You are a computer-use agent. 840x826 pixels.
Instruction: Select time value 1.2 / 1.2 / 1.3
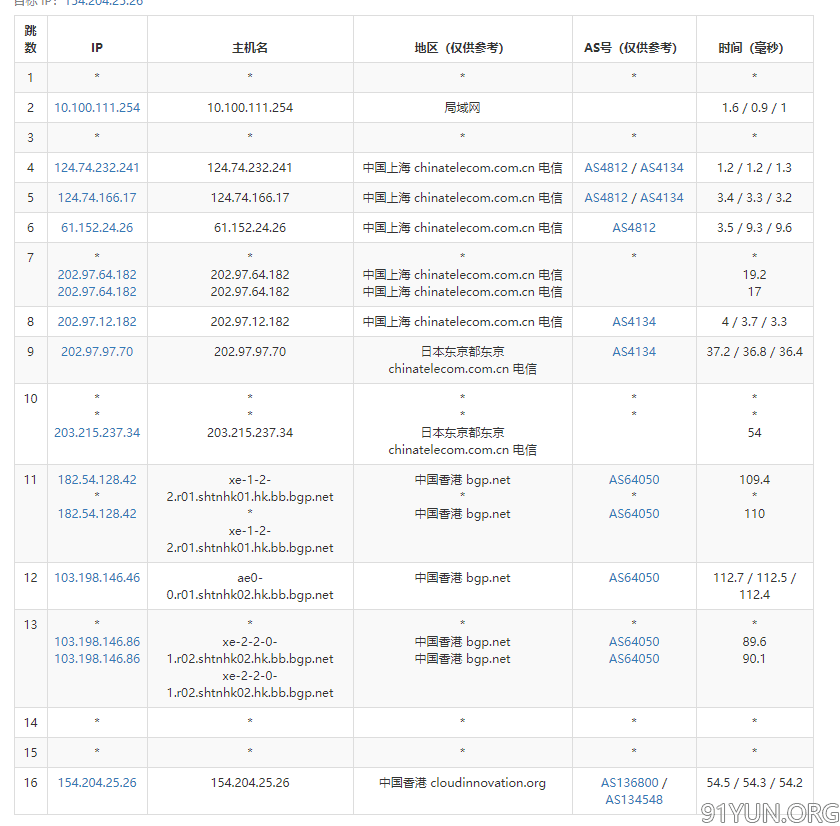[x=754, y=168]
